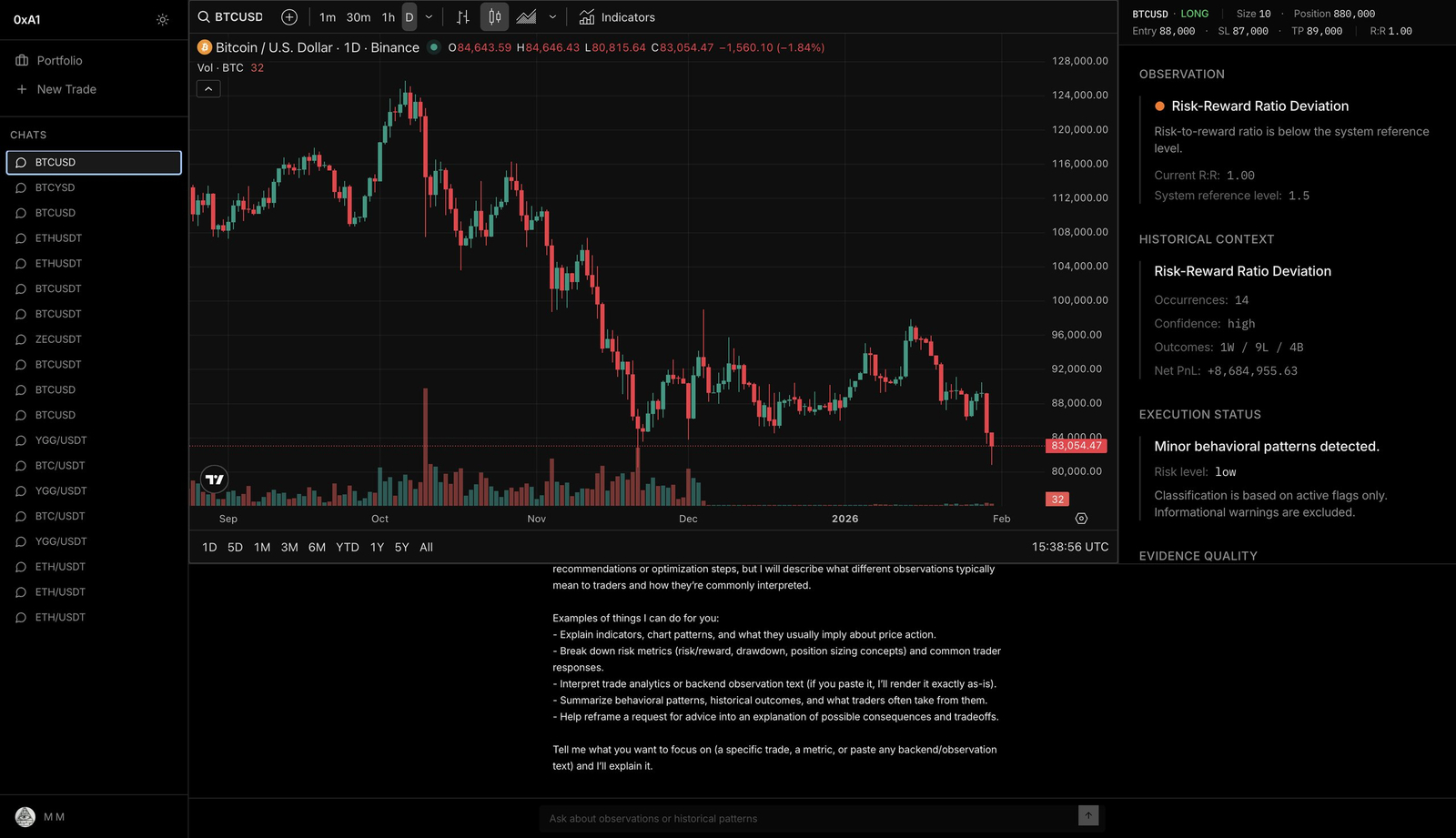The image size is (1456, 838).
Task: Open the Portfolio page
Action: point(59,61)
